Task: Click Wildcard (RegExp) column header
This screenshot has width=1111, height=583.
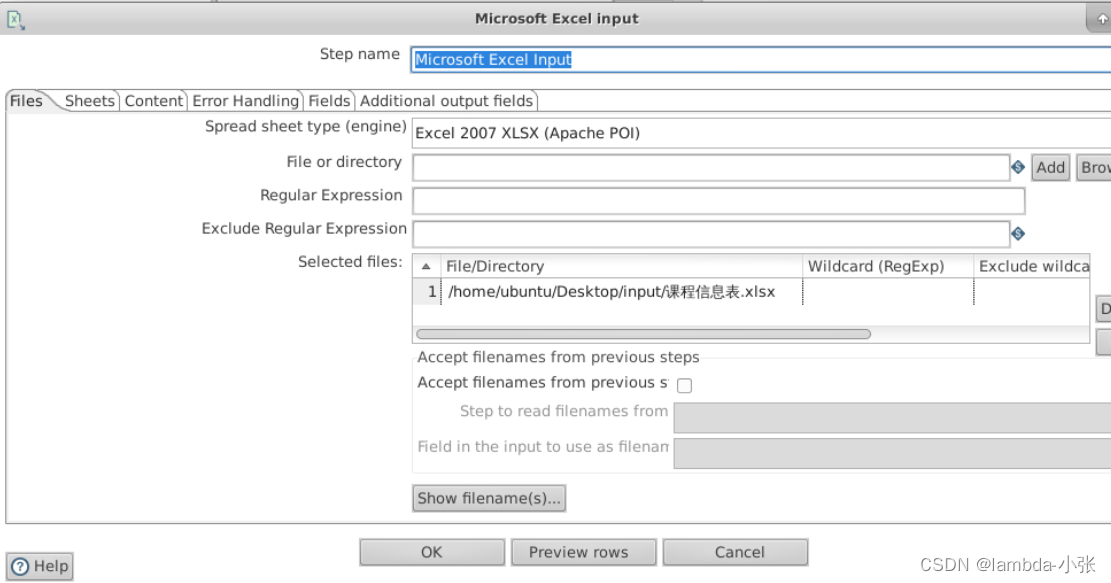Action: 888,266
